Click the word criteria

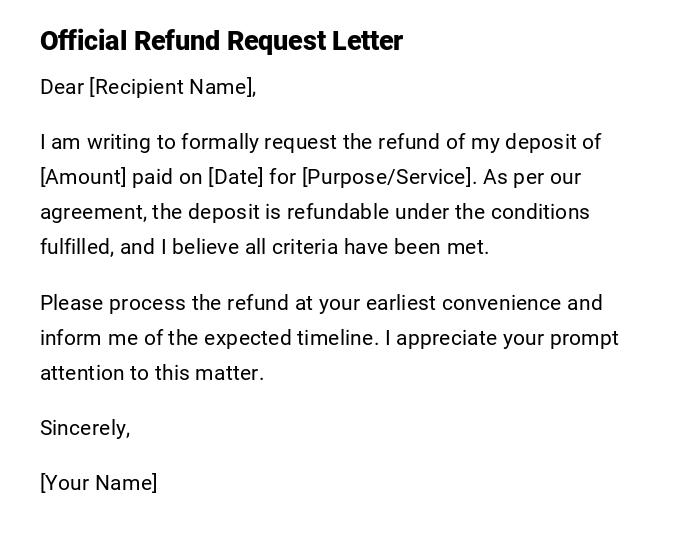305,247
